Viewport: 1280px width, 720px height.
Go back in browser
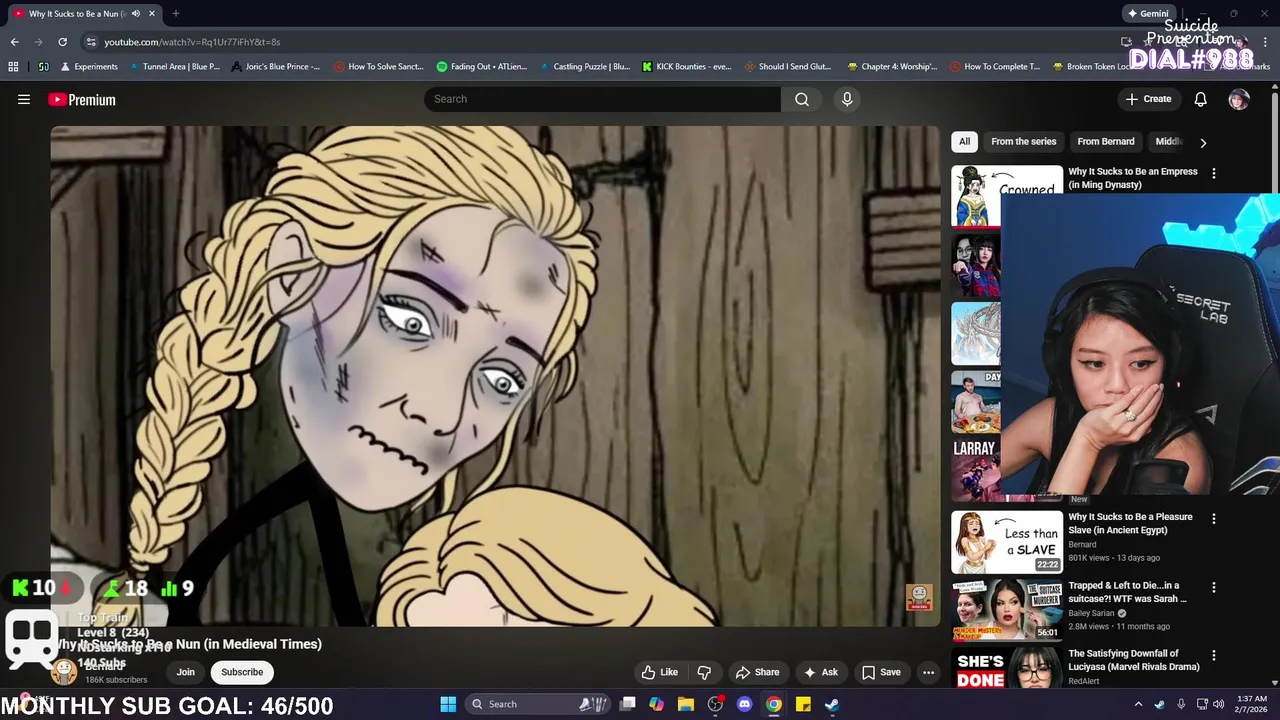(x=14, y=42)
